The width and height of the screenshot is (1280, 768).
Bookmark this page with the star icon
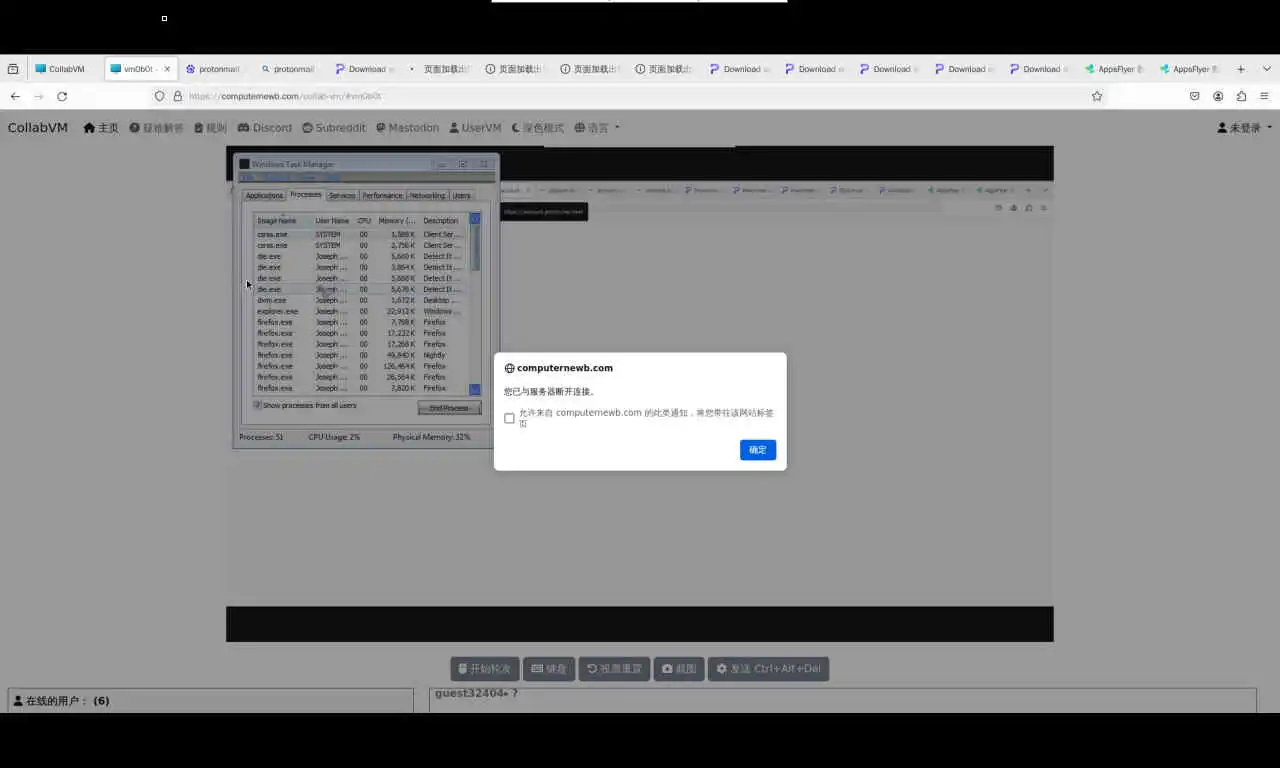1097,96
